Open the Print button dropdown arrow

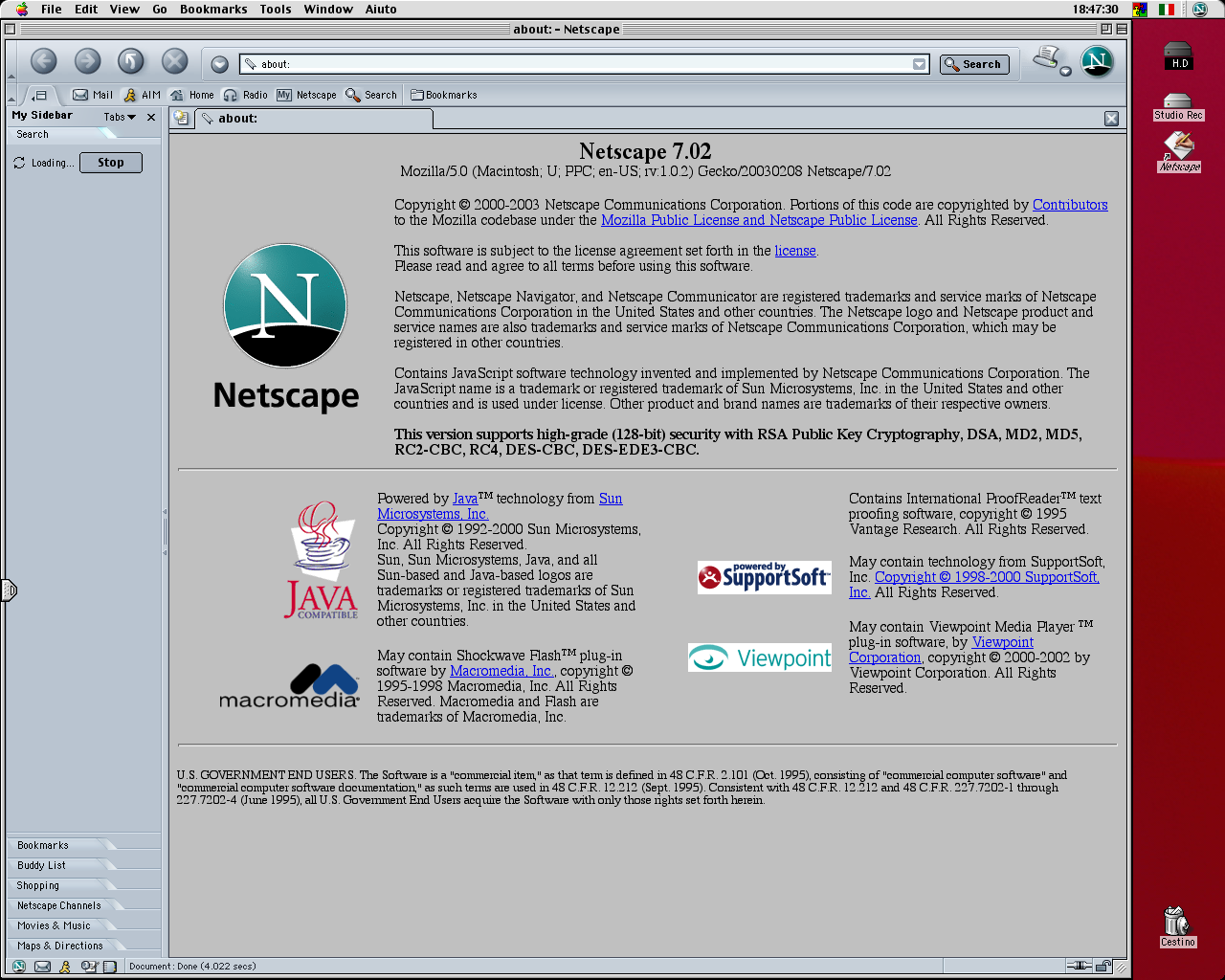pos(1065,71)
